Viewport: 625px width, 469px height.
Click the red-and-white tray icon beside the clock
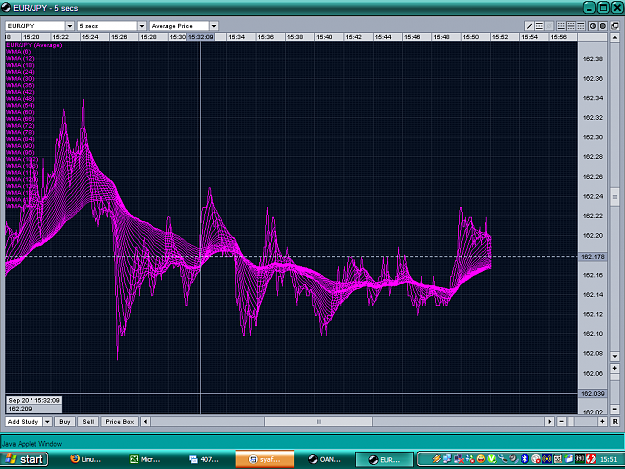click(591, 459)
